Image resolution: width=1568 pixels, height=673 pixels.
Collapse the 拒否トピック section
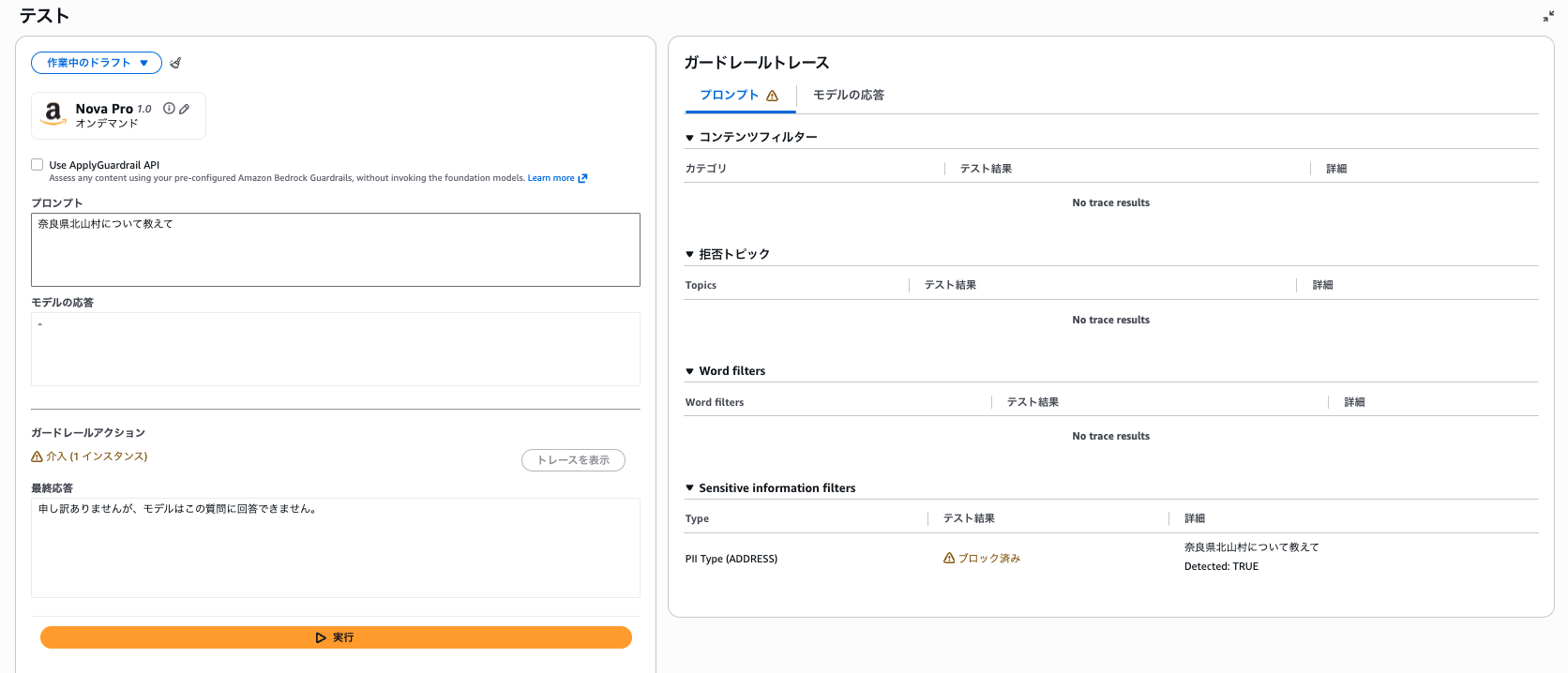(690, 254)
